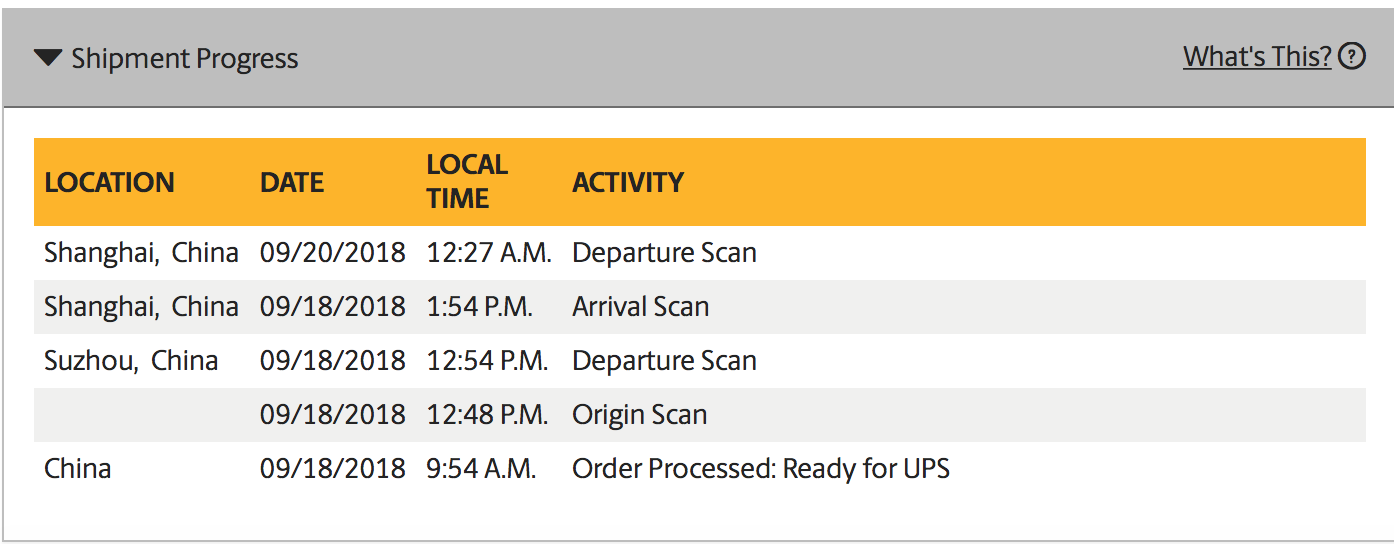Viewport: 1394px width, 544px height.
Task: Click the 12:54 P.M. time cell
Action: point(487,361)
